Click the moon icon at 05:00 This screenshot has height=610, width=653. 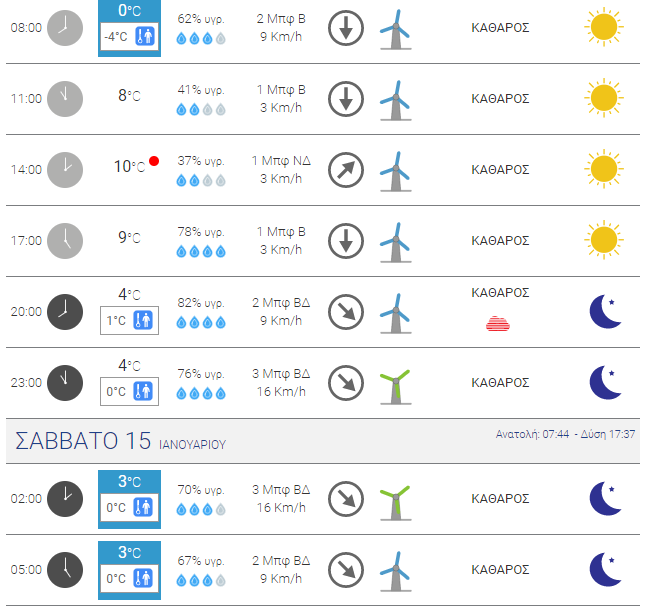click(606, 569)
